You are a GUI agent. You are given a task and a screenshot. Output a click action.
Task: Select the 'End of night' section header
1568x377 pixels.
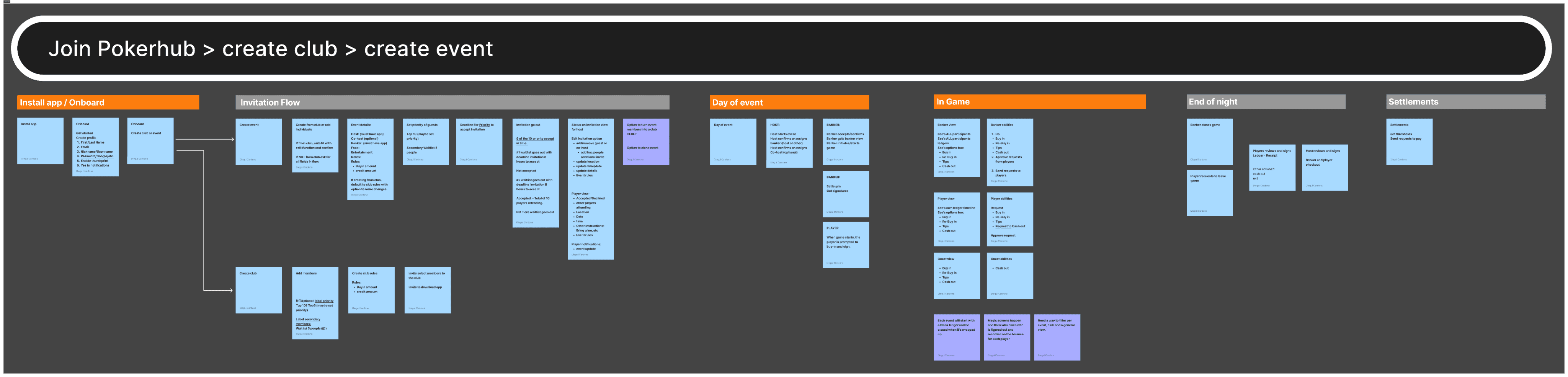click(x=1266, y=102)
